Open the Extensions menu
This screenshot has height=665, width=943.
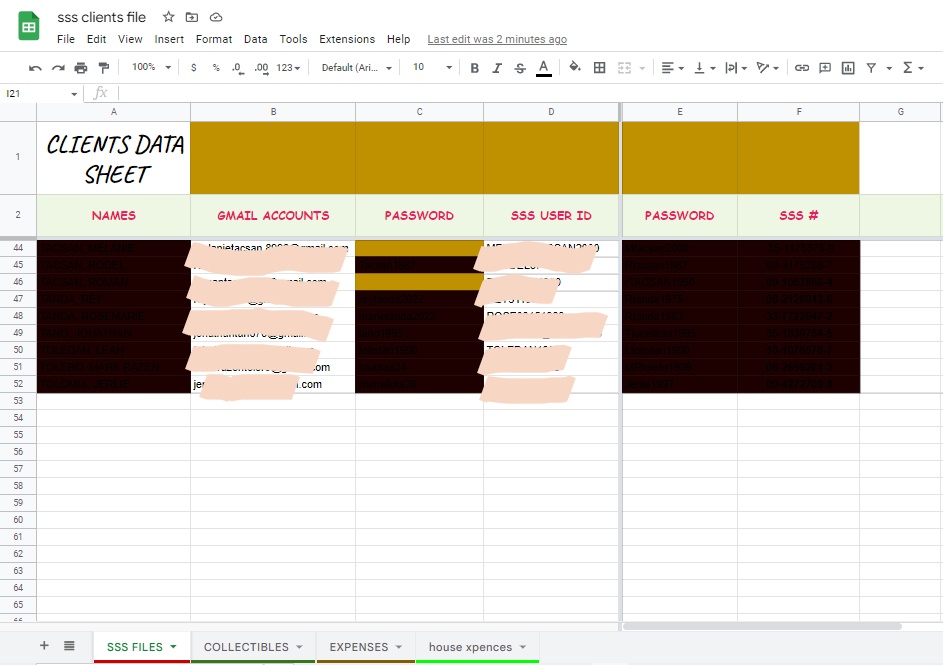(347, 39)
